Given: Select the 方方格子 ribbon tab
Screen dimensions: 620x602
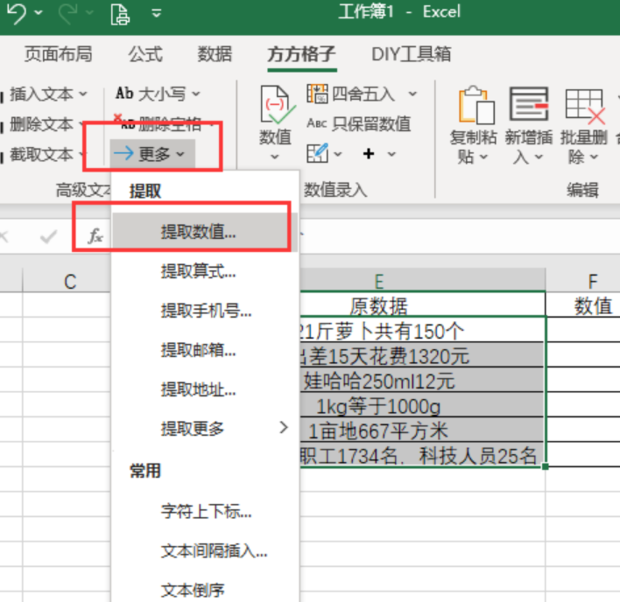Looking at the screenshot, I should [302, 54].
